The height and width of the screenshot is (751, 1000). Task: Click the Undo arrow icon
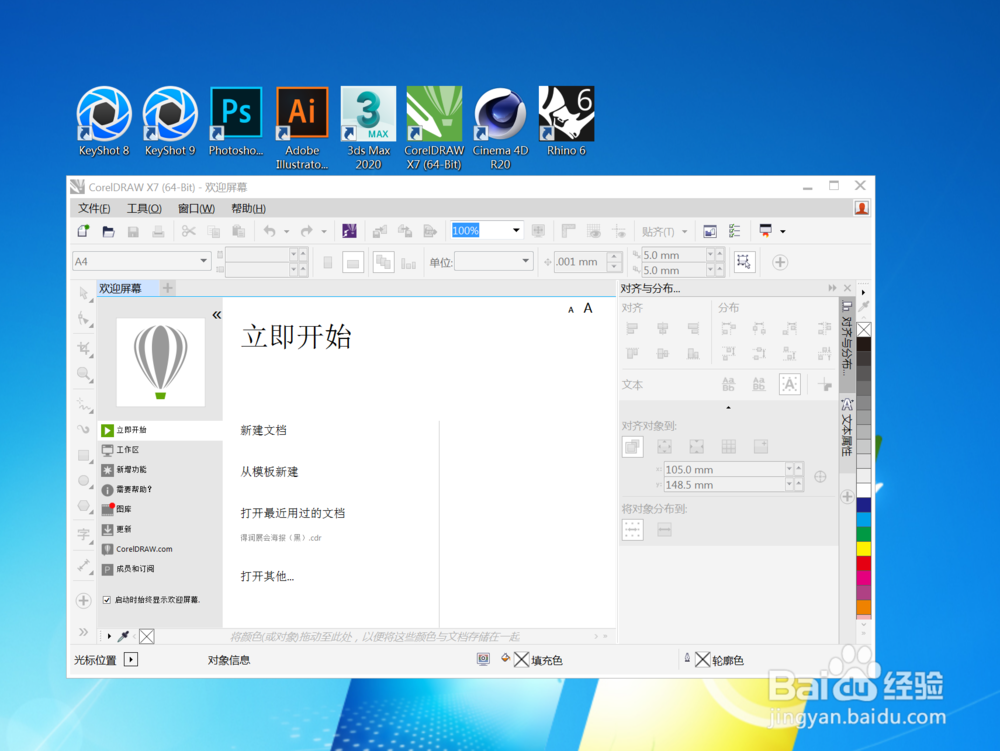[x=269, y=231]
